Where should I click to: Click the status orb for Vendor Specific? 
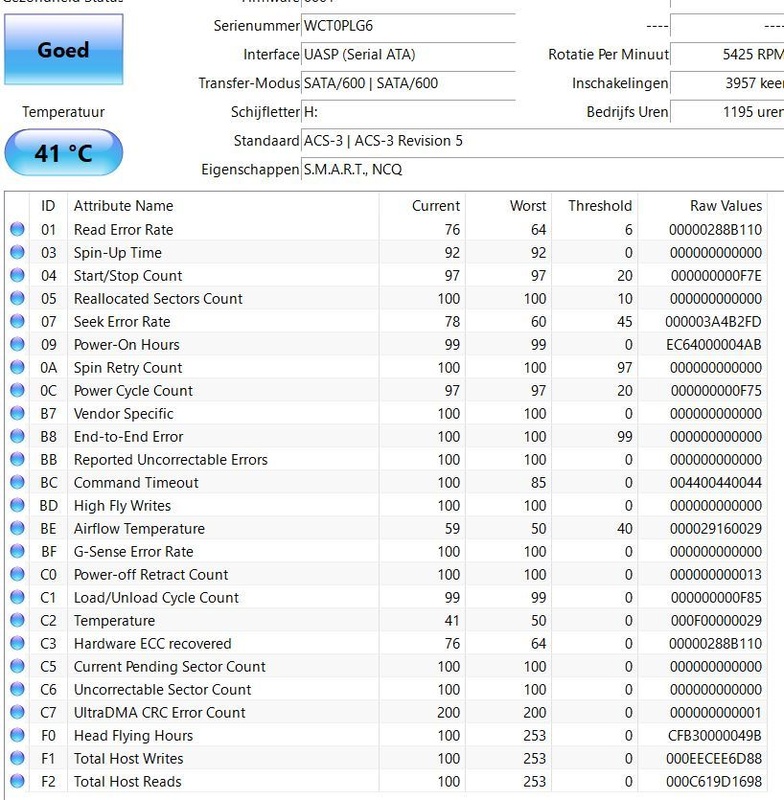pos(17,413)
